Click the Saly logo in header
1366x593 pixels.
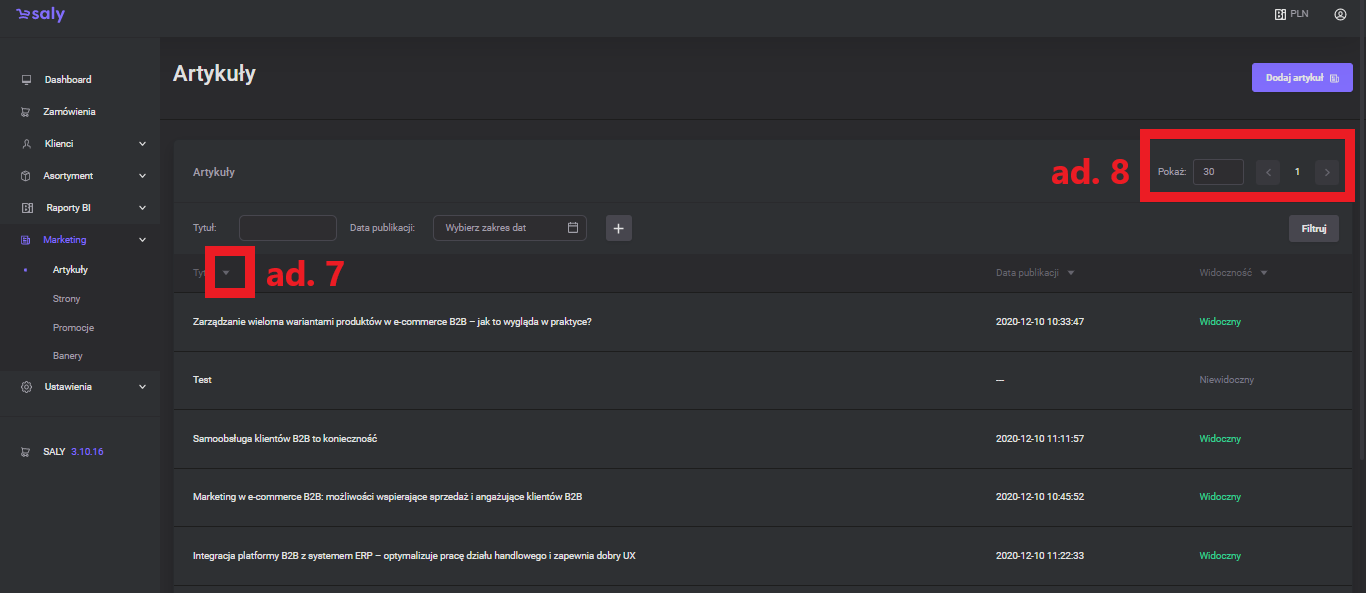pos(40,14)
